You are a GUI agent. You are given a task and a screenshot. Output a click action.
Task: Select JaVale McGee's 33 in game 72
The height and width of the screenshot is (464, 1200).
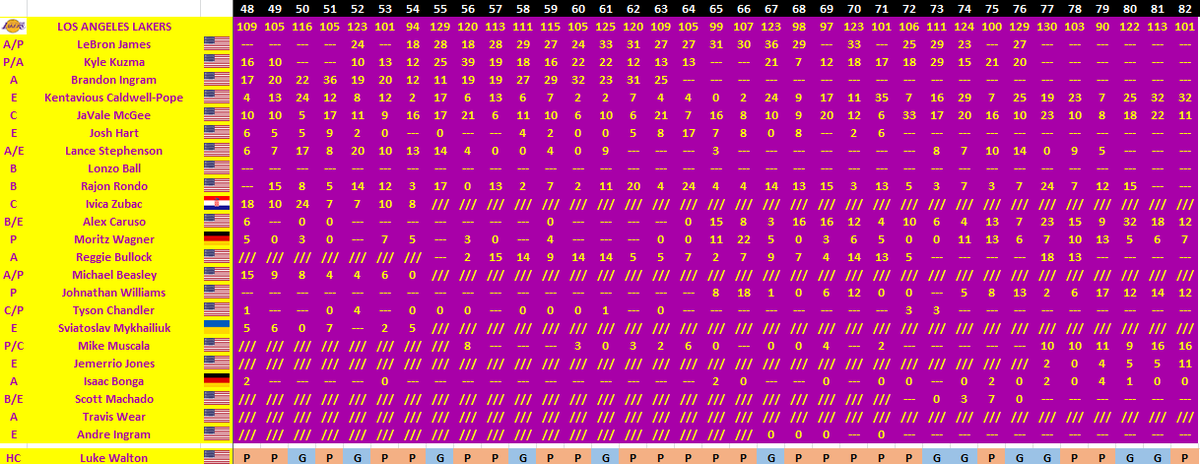(909, 115)
